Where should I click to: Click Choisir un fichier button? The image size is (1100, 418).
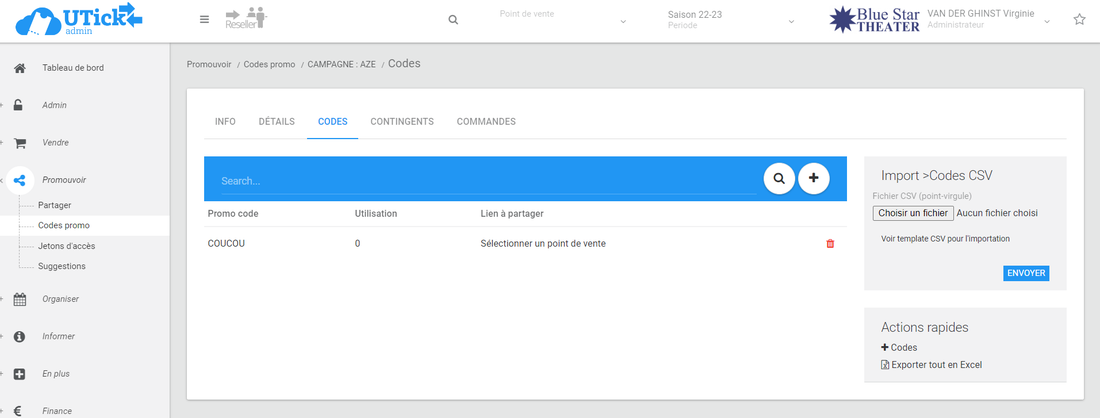(912, 213)
